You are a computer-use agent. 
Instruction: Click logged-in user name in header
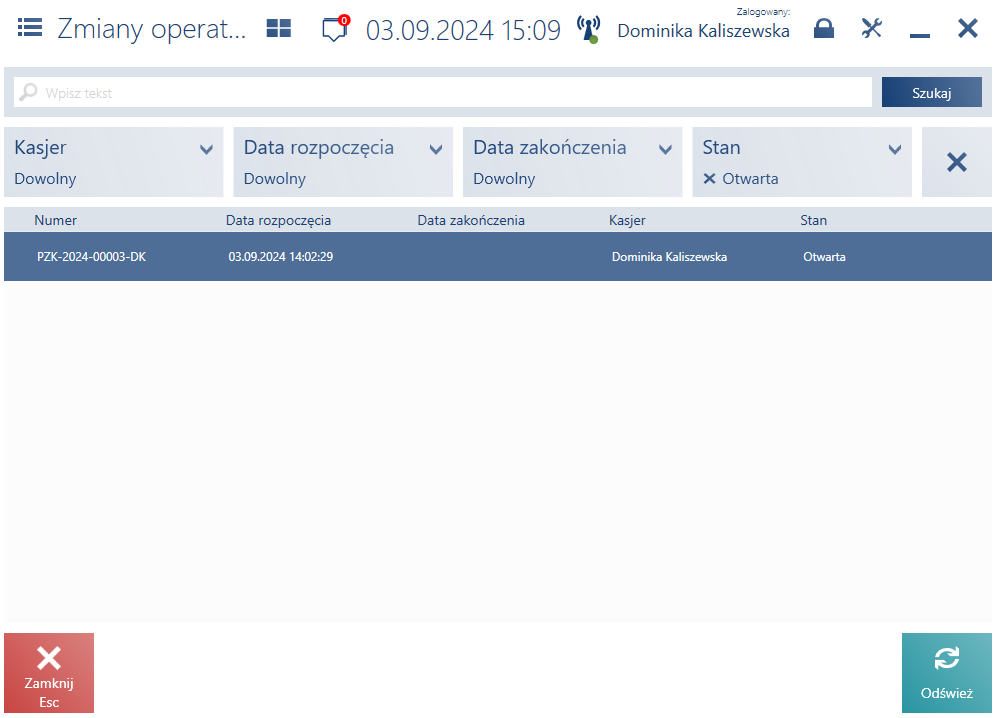[x=703, y=31]
